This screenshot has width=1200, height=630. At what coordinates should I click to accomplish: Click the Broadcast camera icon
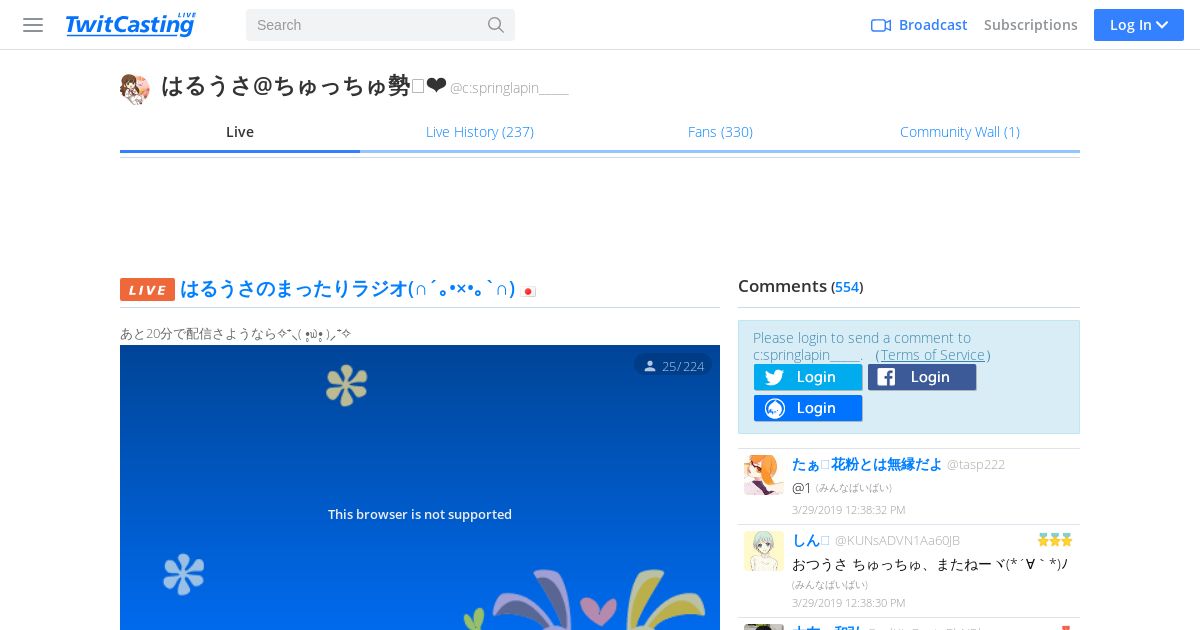(x=881, y=25)
